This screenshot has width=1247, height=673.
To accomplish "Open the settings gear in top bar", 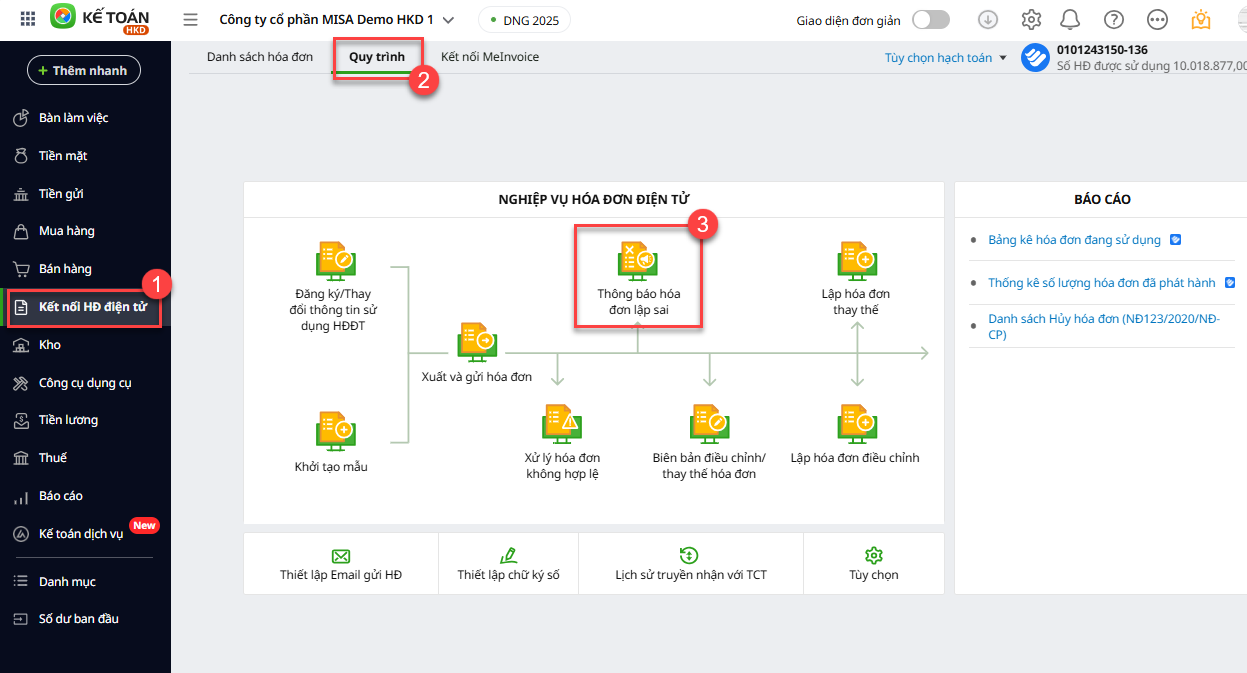I will [x=1031, y=20].
